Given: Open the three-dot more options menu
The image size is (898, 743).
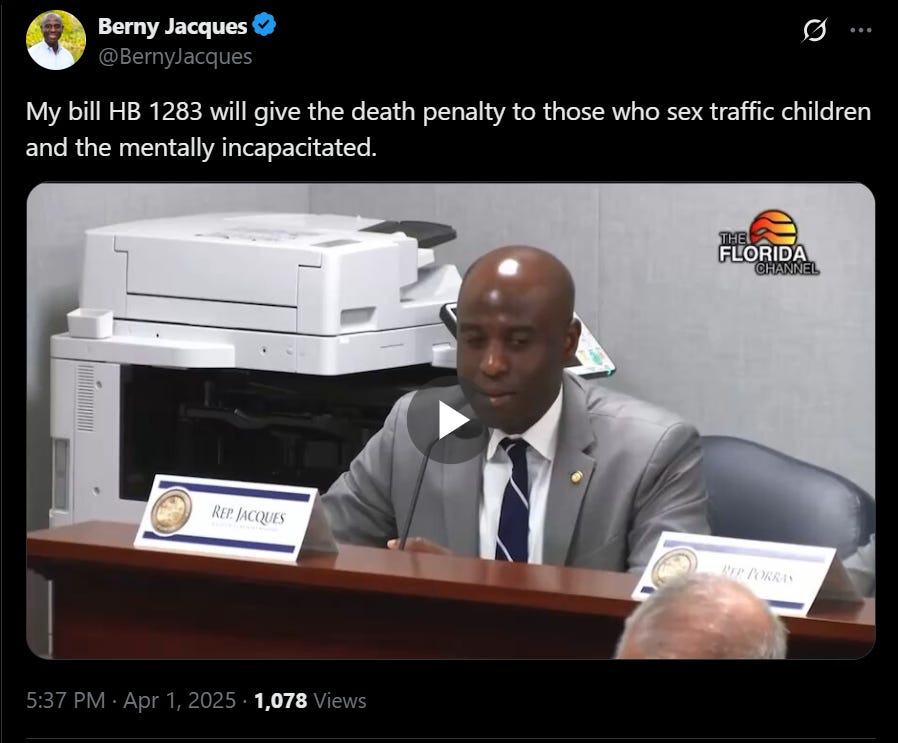Looking at the screenshot, I should [x=861, y=30].
